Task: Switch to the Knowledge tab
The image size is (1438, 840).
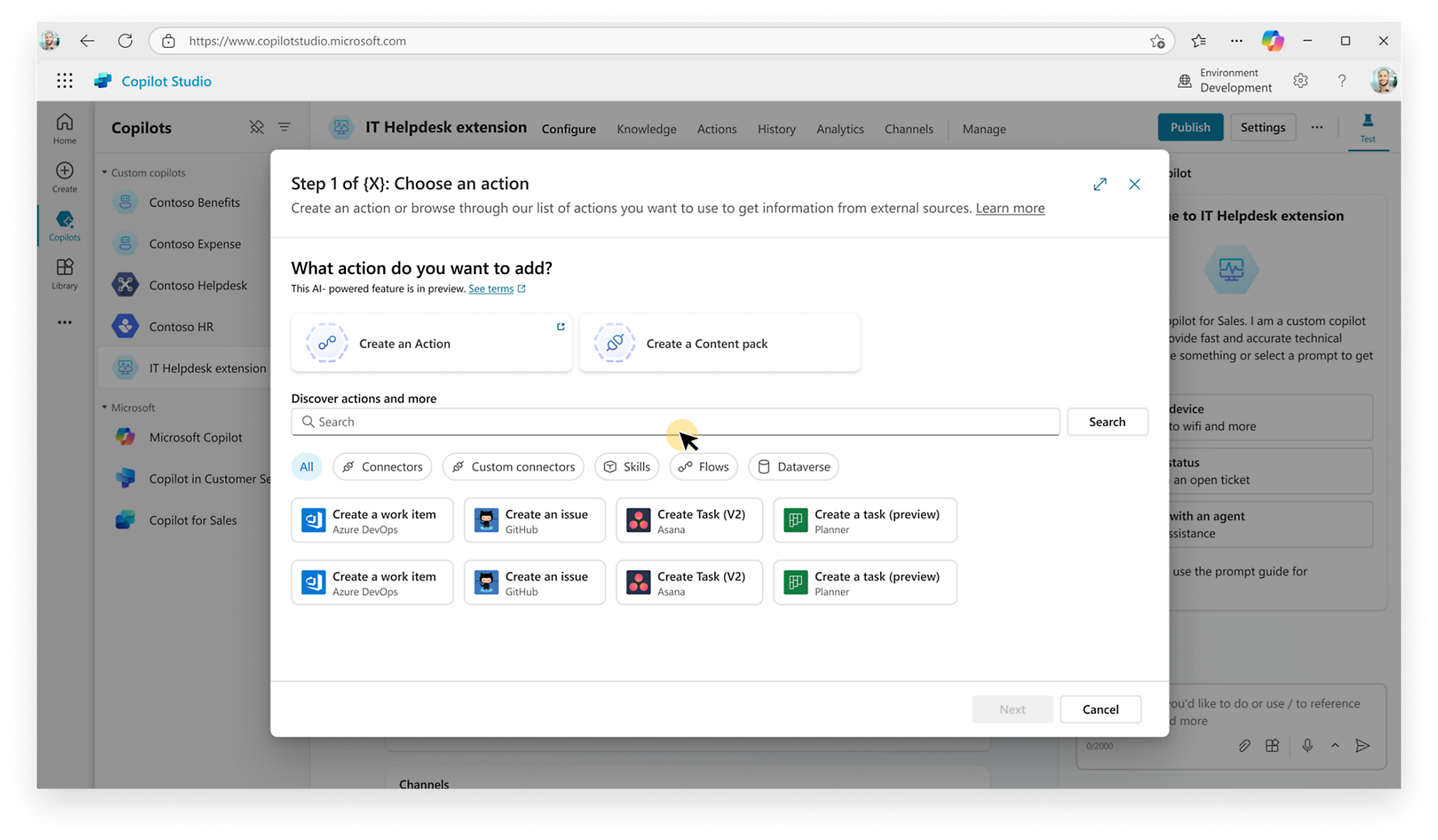Action: point(646,128)
